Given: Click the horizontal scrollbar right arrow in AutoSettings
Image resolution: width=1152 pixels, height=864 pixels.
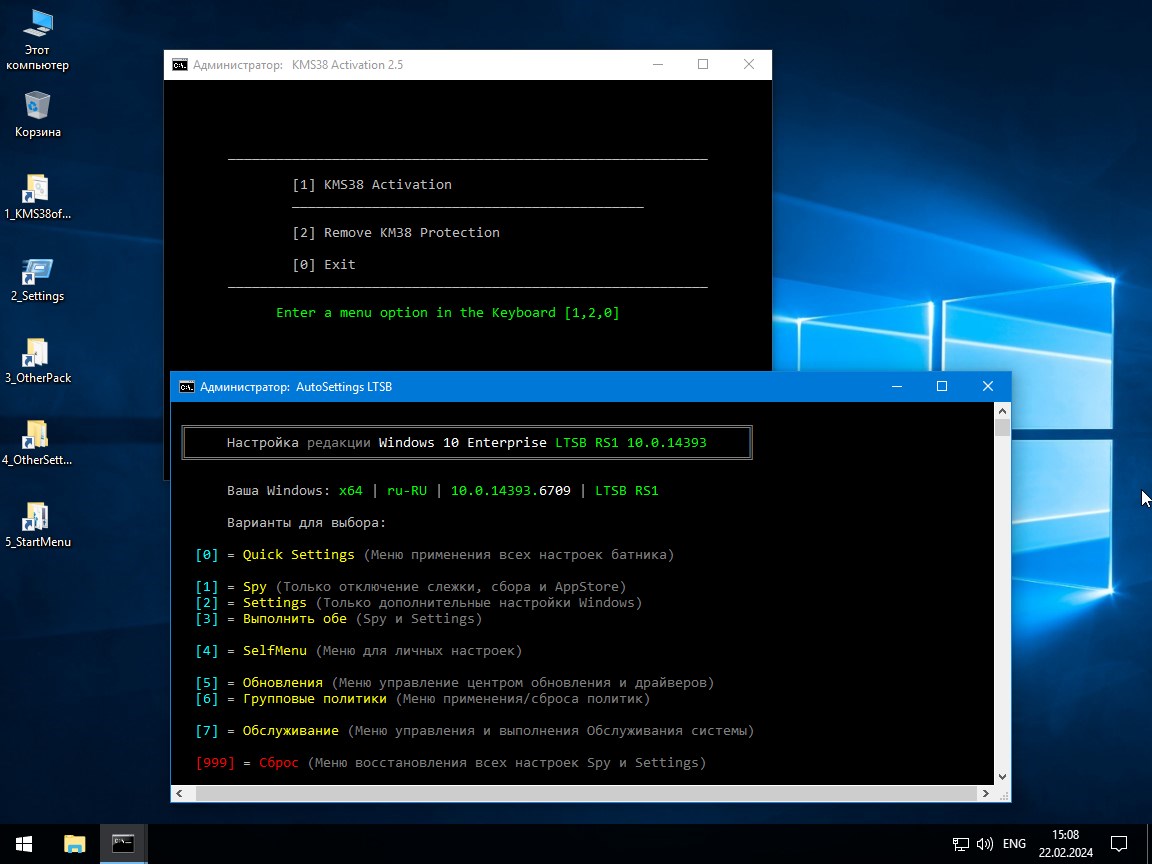Looking at the screenshot, I should pos(986,793).
